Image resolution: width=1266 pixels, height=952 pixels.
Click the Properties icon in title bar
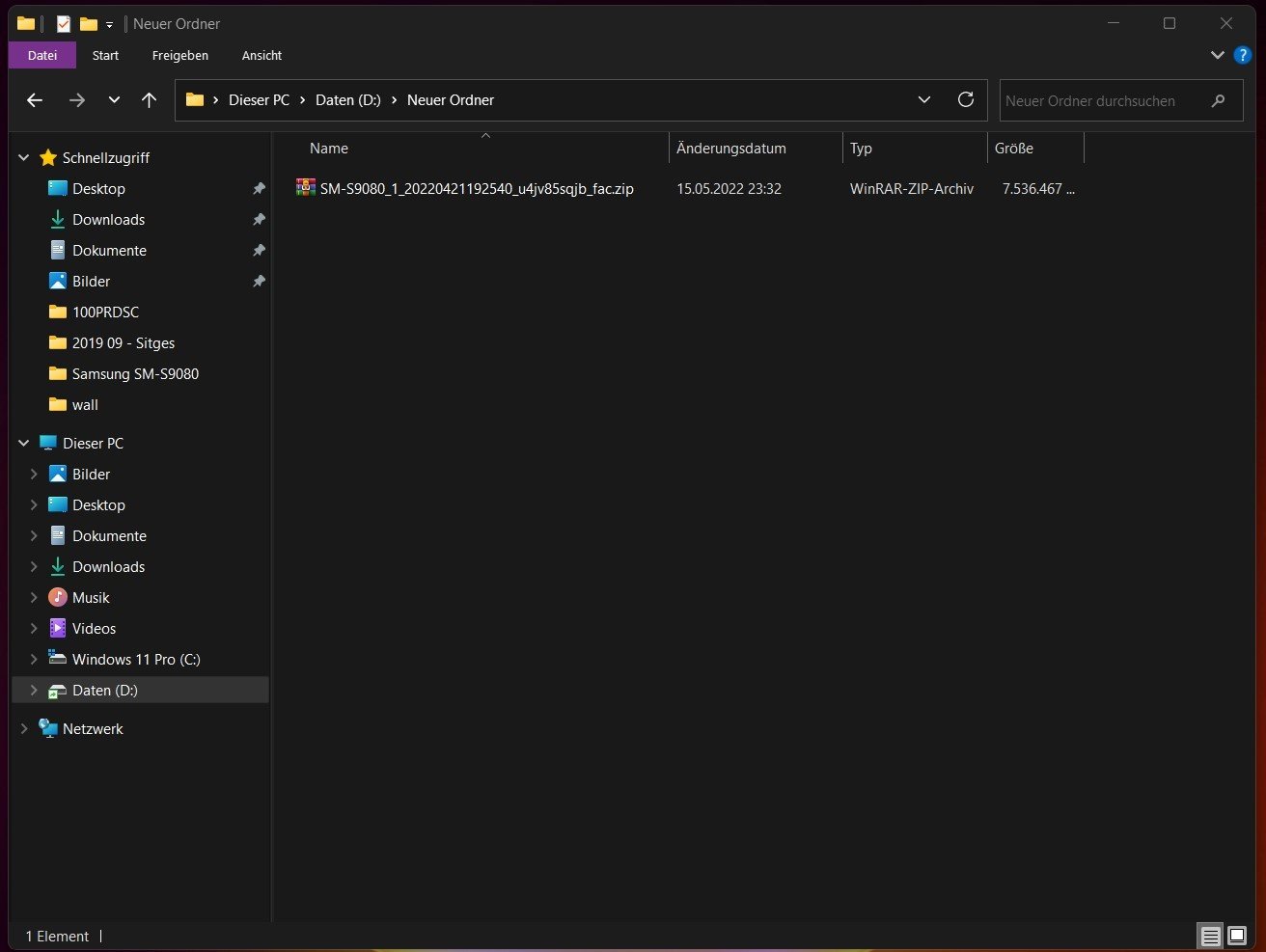pos(64,23)
